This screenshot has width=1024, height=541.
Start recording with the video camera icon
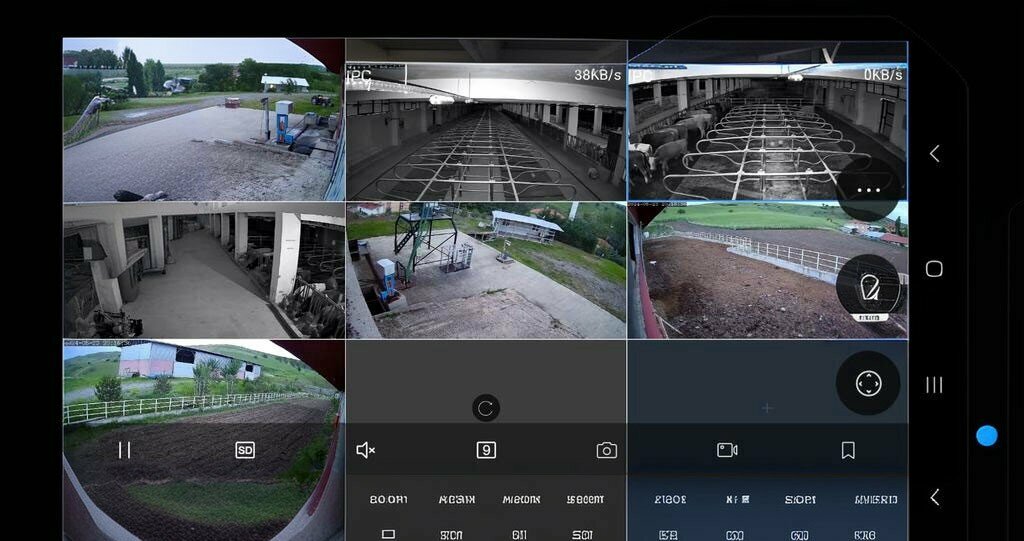click(x=727, y=450)
